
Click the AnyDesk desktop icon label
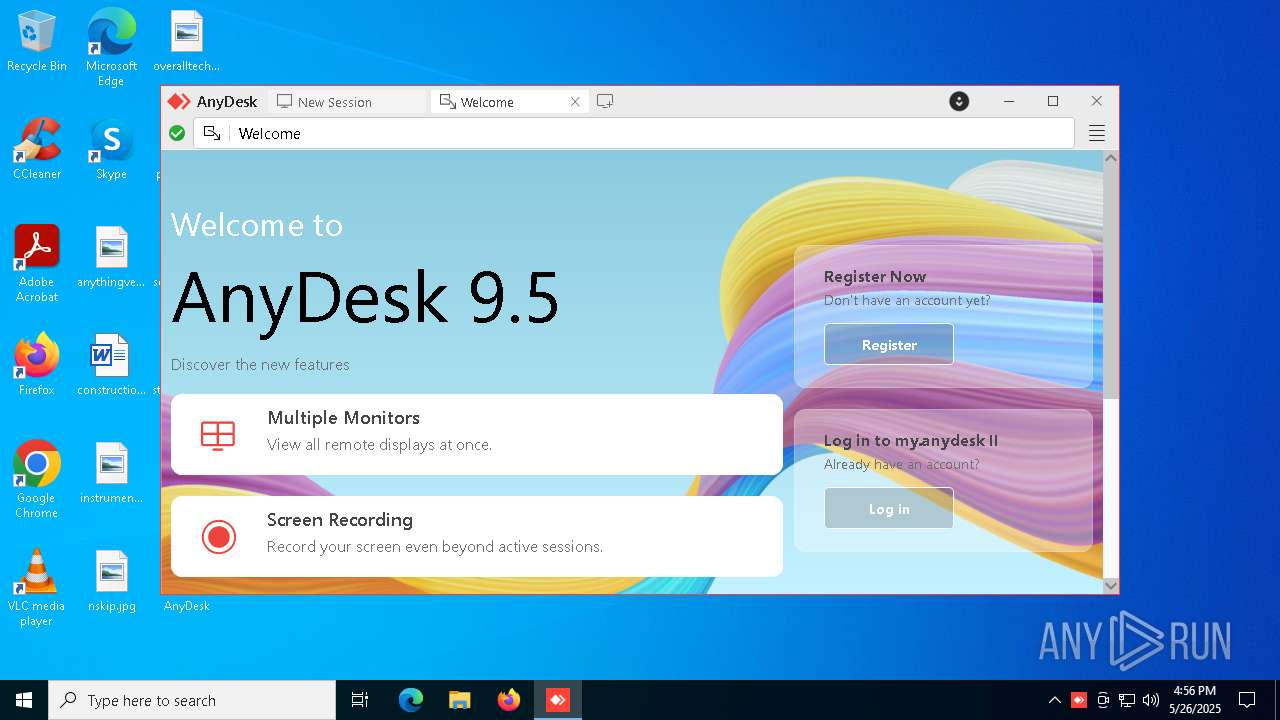(186, 605)
